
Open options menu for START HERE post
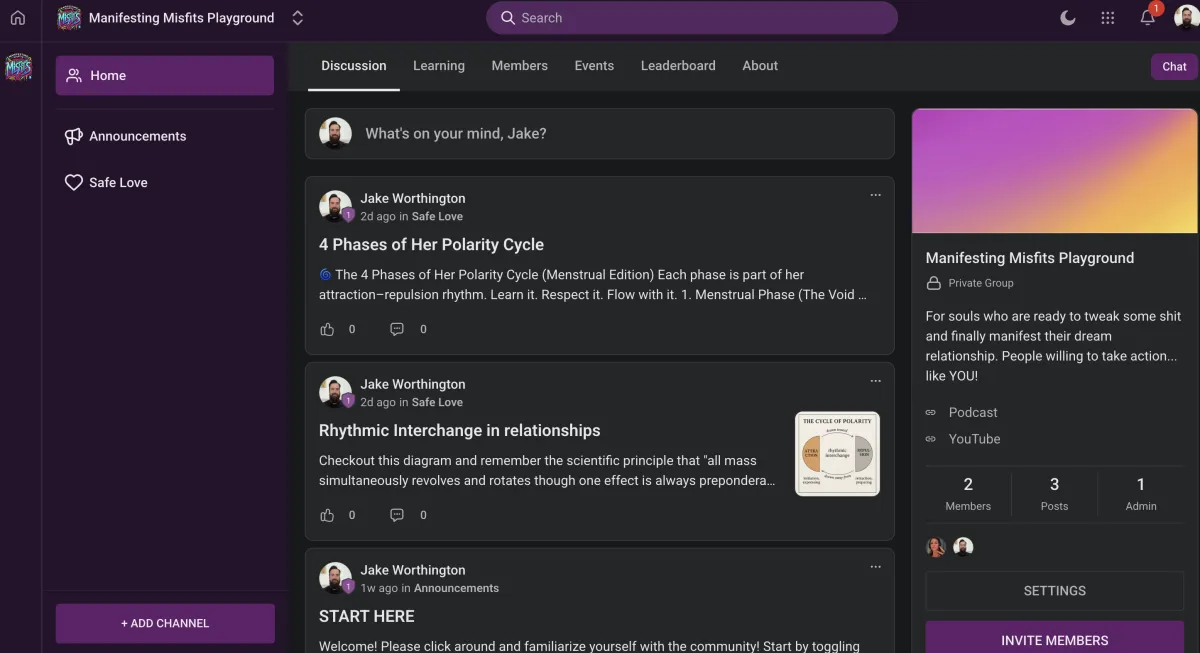pos(875,567)
